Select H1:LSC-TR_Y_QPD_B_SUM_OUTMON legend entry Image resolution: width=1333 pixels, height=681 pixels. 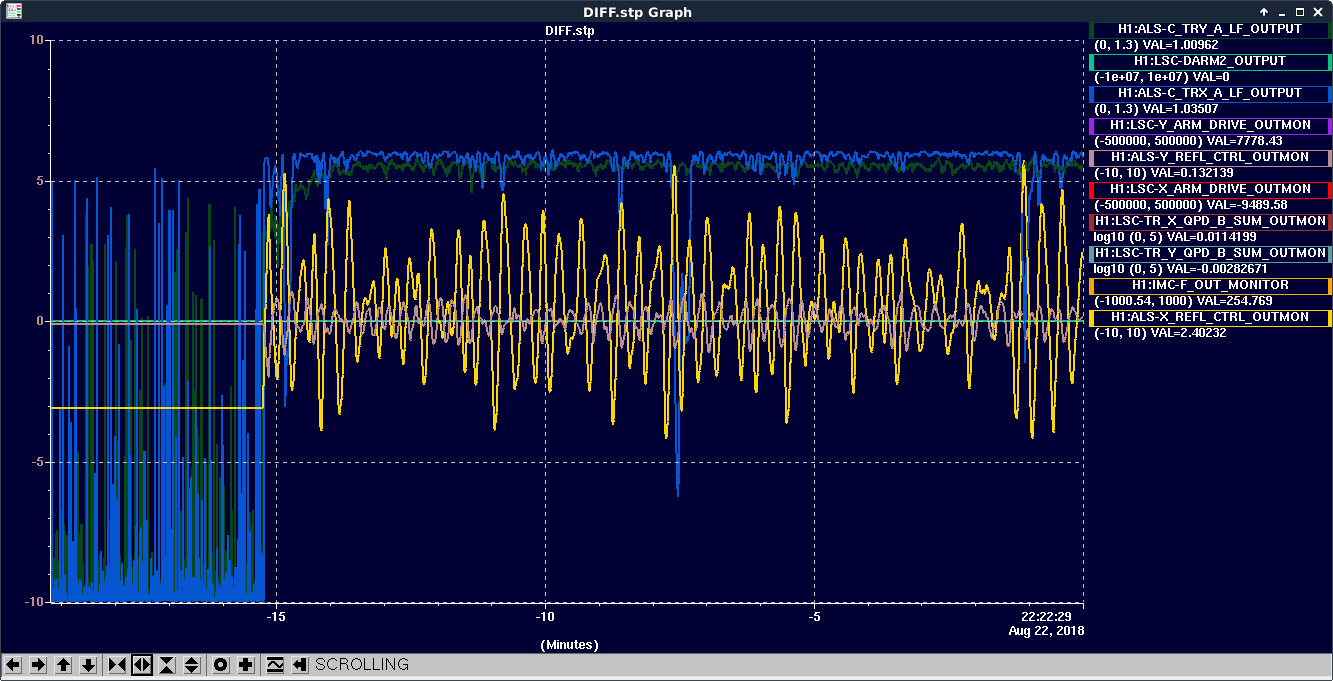[x=1210, y=253]
